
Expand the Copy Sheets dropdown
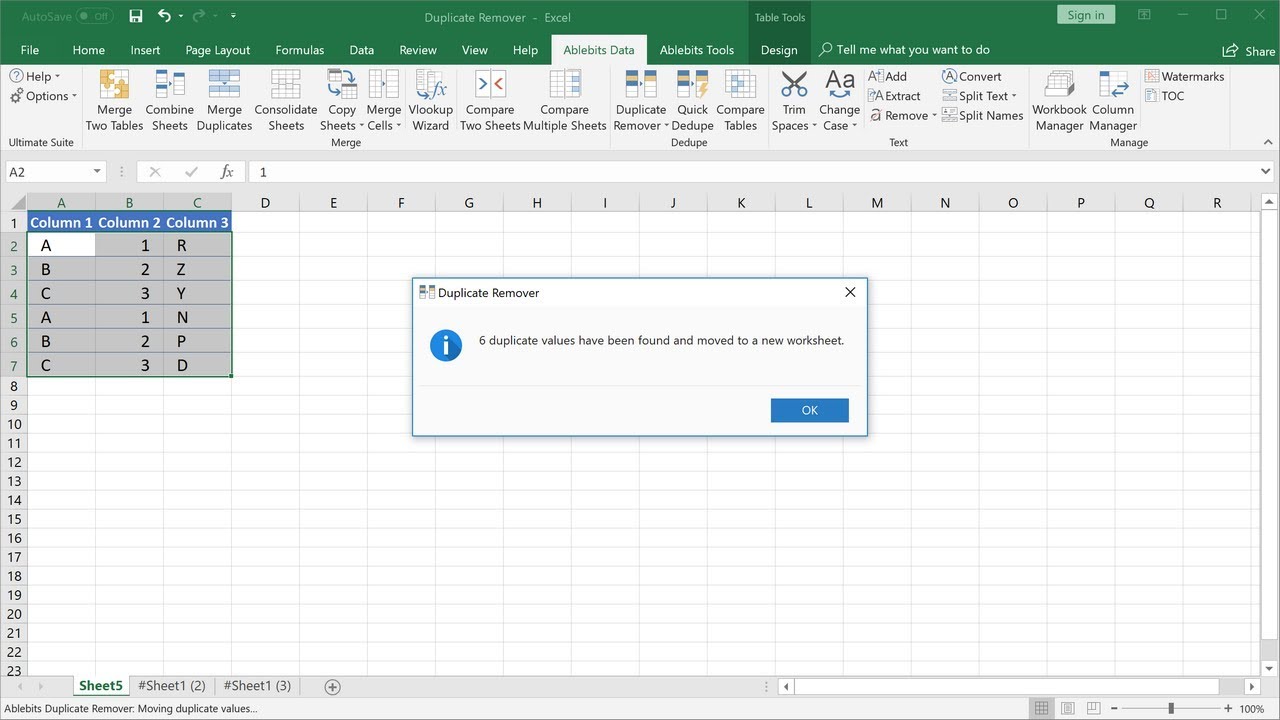362,126
